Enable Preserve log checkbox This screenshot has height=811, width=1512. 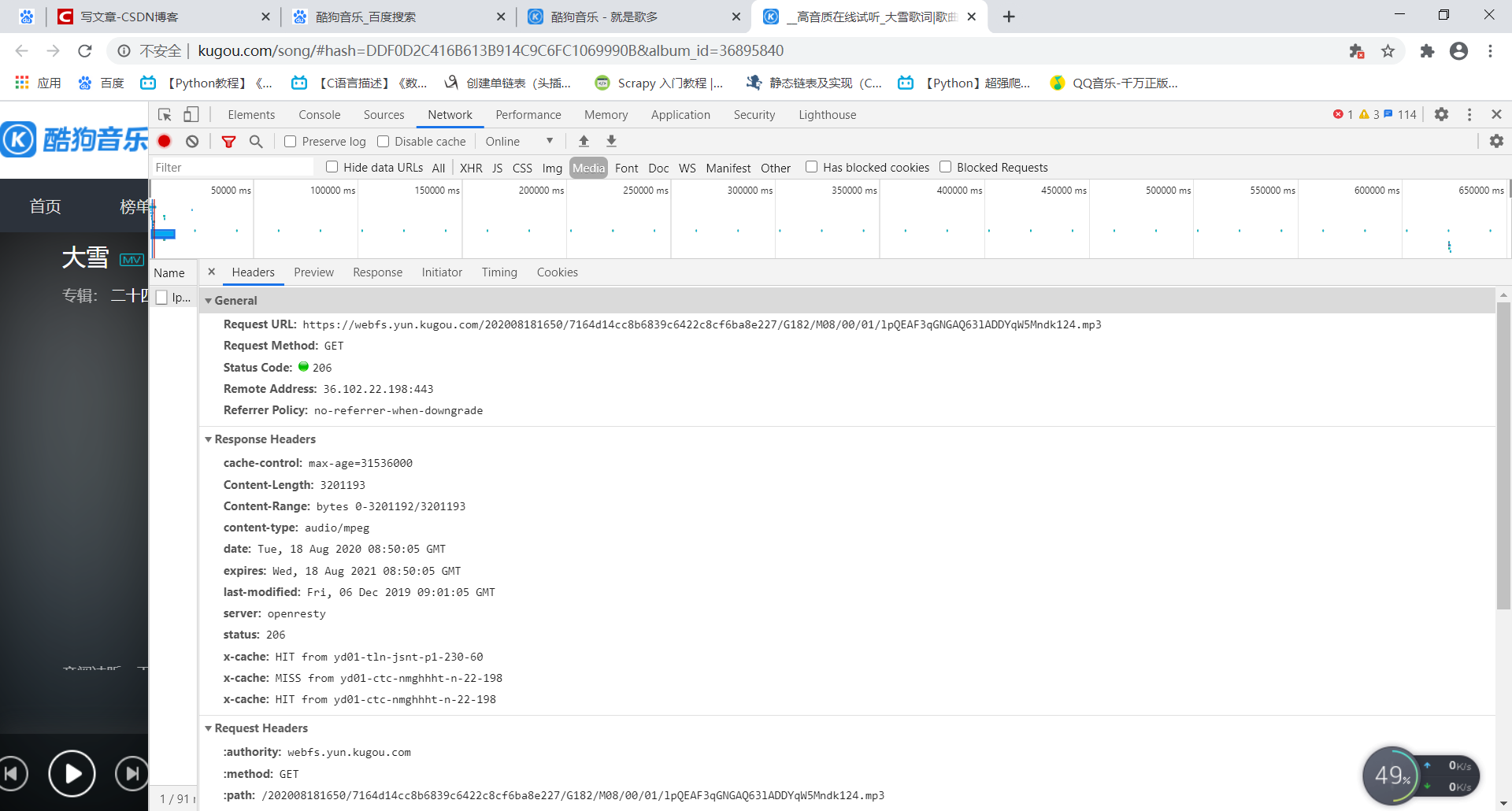click(291, 142)
